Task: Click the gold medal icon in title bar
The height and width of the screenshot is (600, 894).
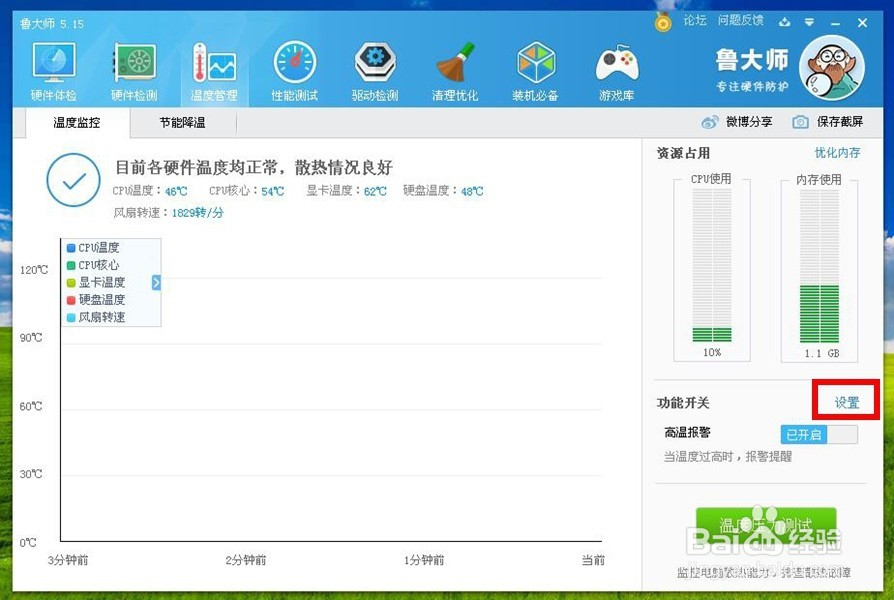Action: coord(663,22)
